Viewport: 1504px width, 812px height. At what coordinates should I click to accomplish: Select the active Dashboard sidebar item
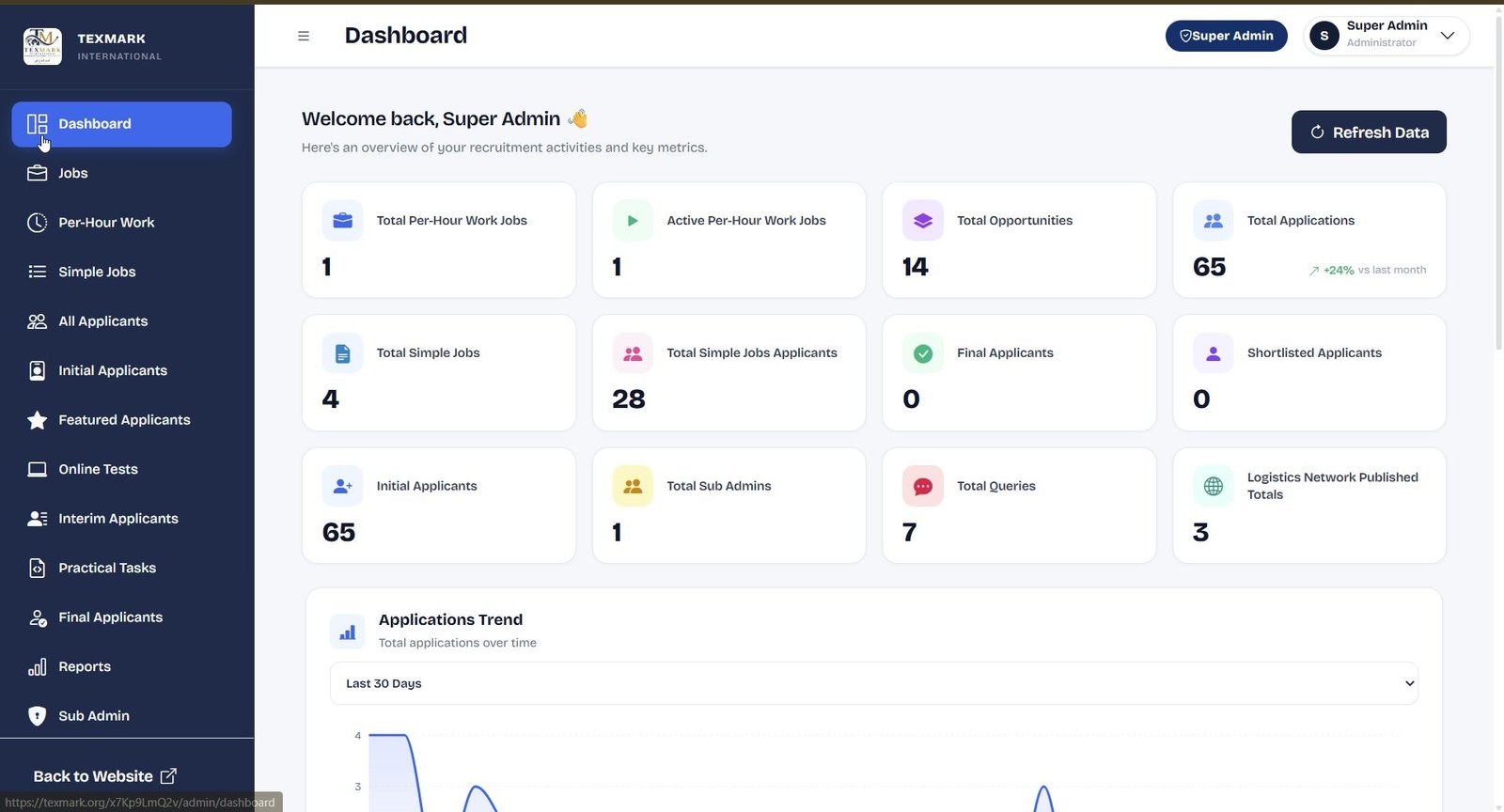[122, 124]
